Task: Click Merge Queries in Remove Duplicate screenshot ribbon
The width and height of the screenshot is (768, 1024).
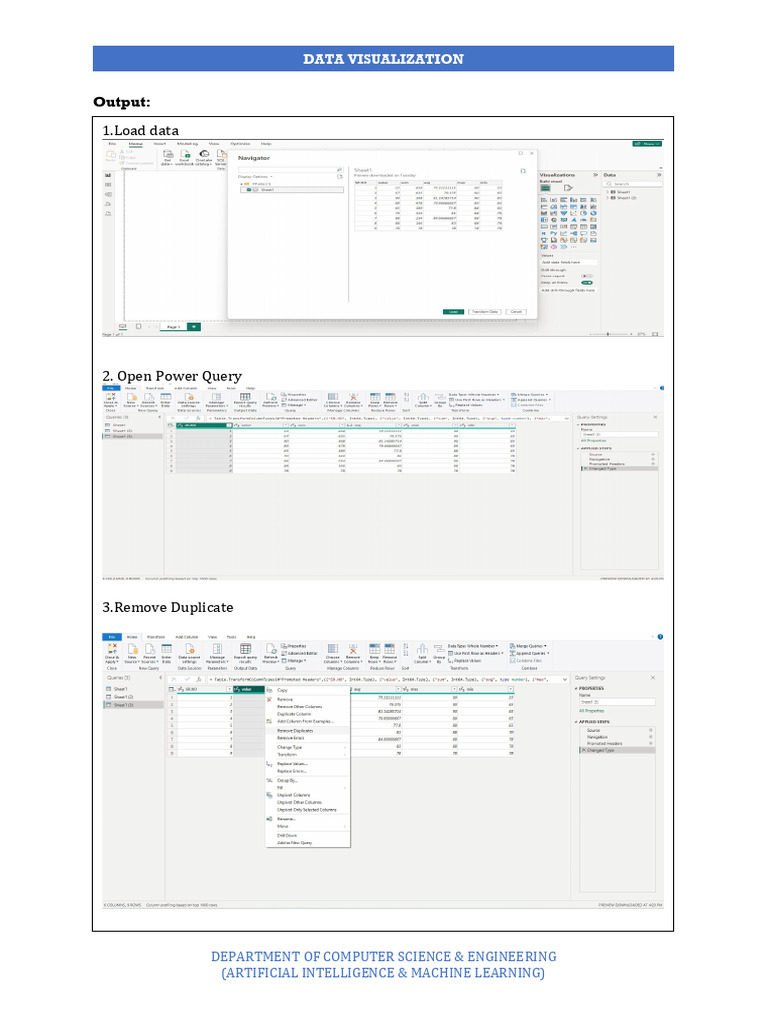Action: click(x=528, y=646)
